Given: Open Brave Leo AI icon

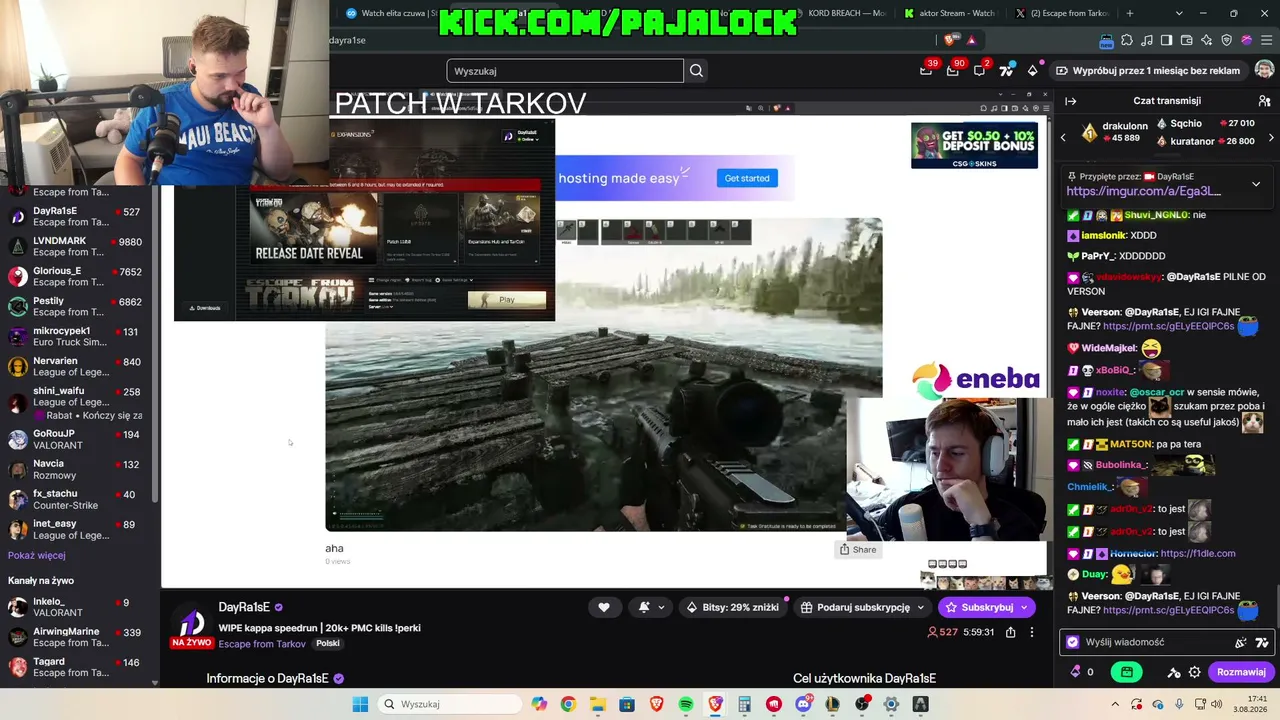Looking at the screenshot, I should (x=1207, y=40).
